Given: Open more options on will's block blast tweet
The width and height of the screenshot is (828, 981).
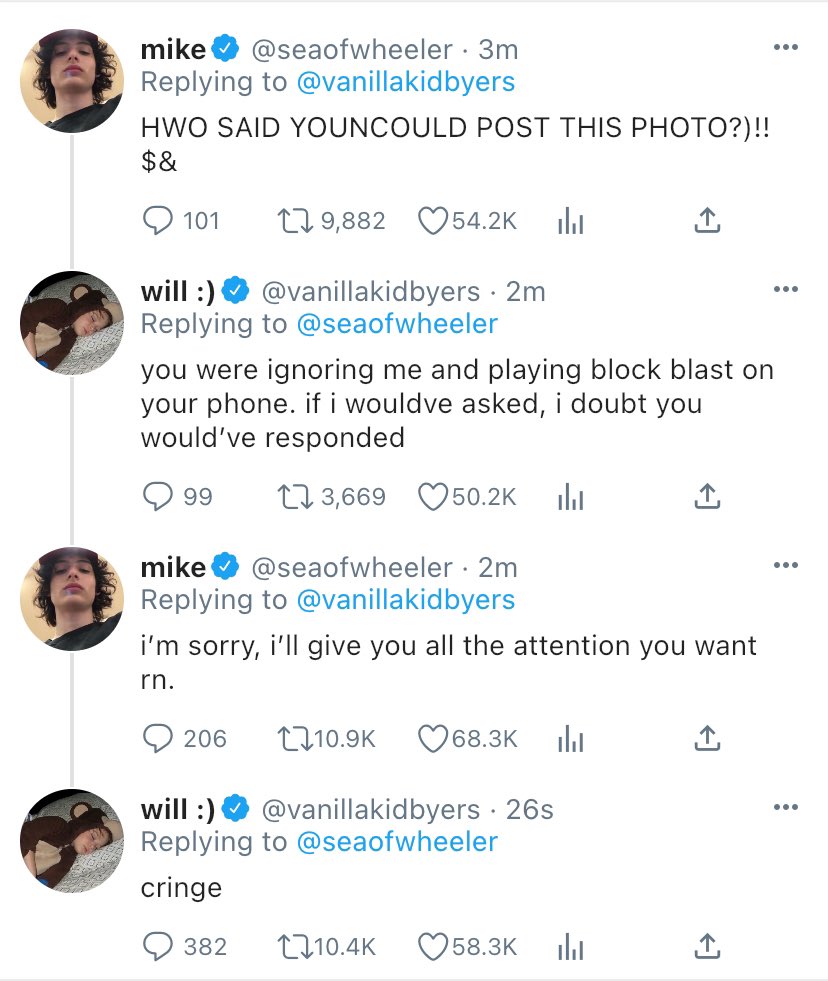Looking at the screenshot, I should [x=786, y=290].
